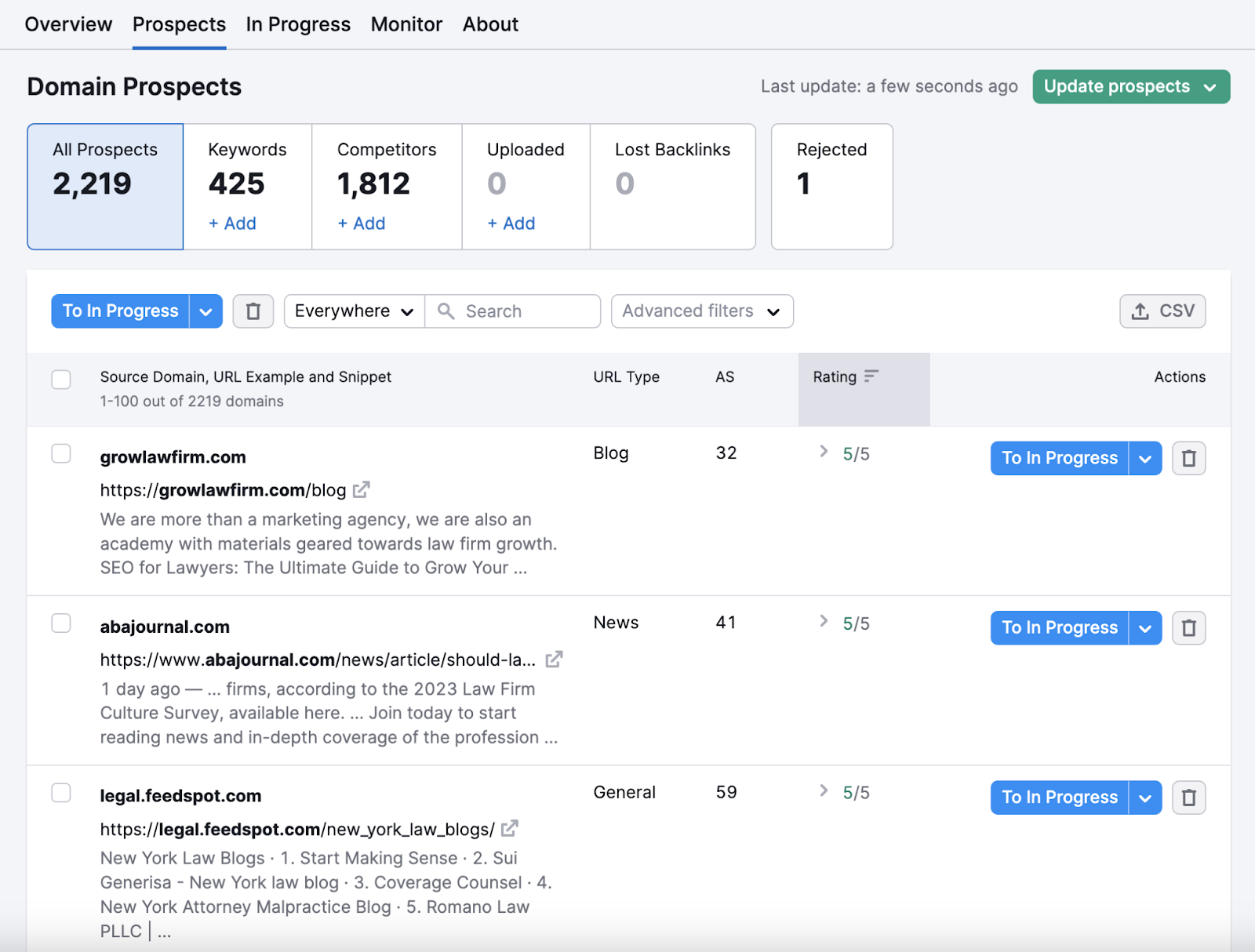
Task: Expand the Advanced filters dropdown
Action: point(701,311)
